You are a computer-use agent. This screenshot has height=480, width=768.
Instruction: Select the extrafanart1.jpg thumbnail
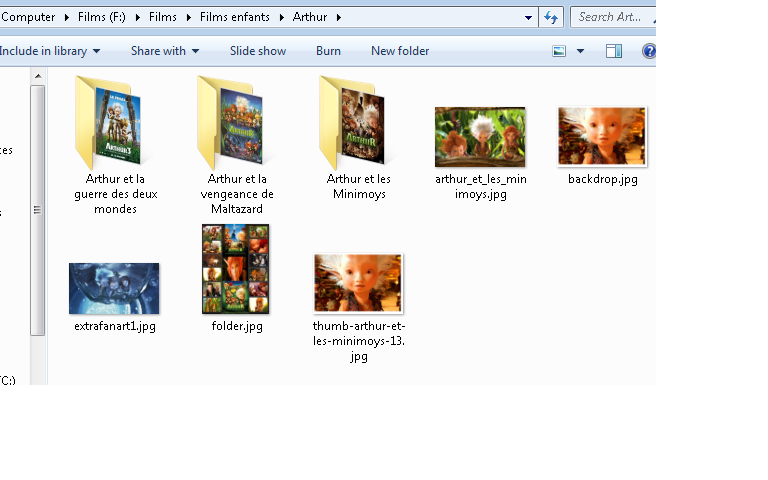tap(114, 288)
